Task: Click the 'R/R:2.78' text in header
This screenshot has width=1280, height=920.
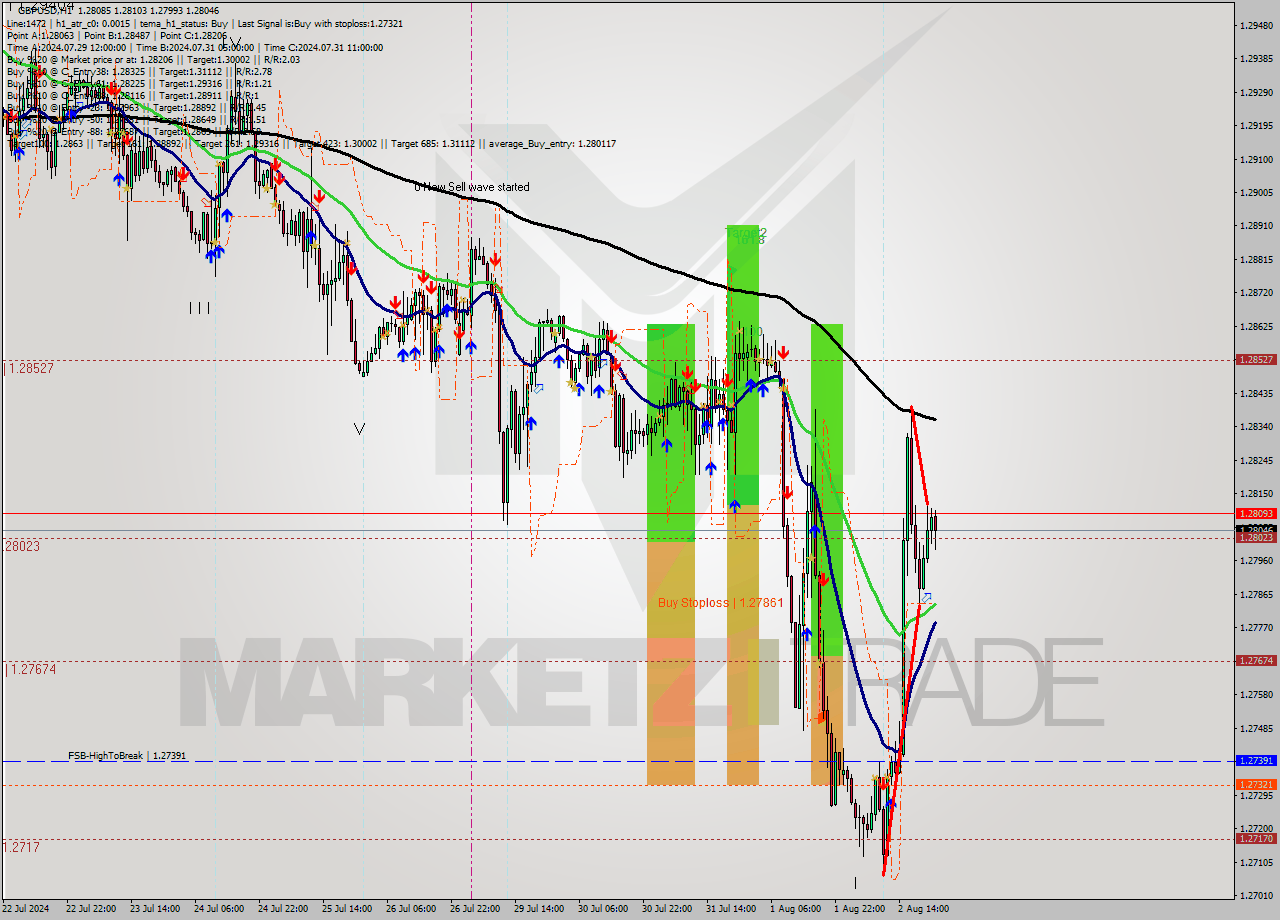Action: point(254,72)
